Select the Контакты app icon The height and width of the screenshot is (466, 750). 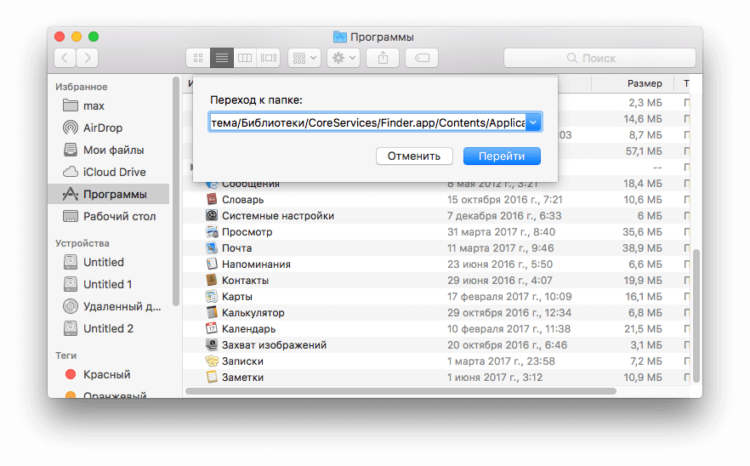pyautogui.click(x=211, y=280)
